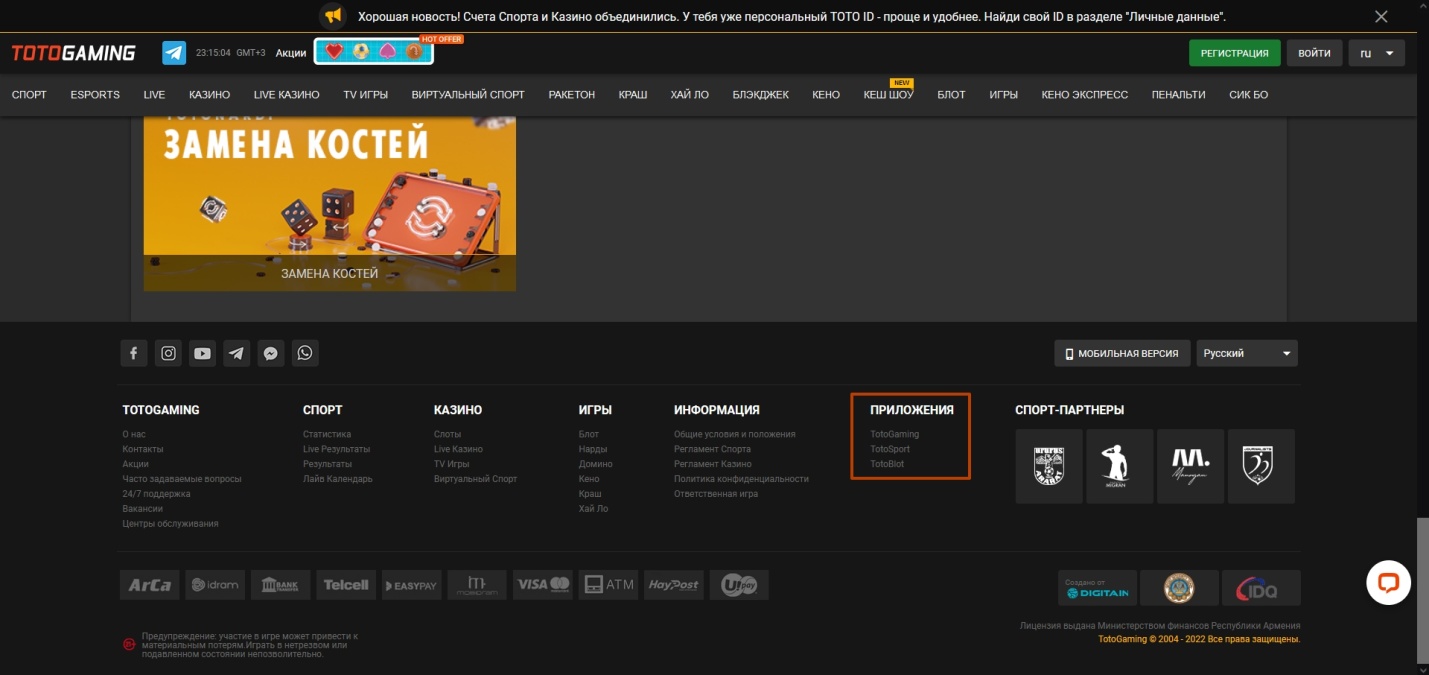Open Общие условия и положения link
The height and width of the screenshot is (675, 1429).
pos(735,434)
